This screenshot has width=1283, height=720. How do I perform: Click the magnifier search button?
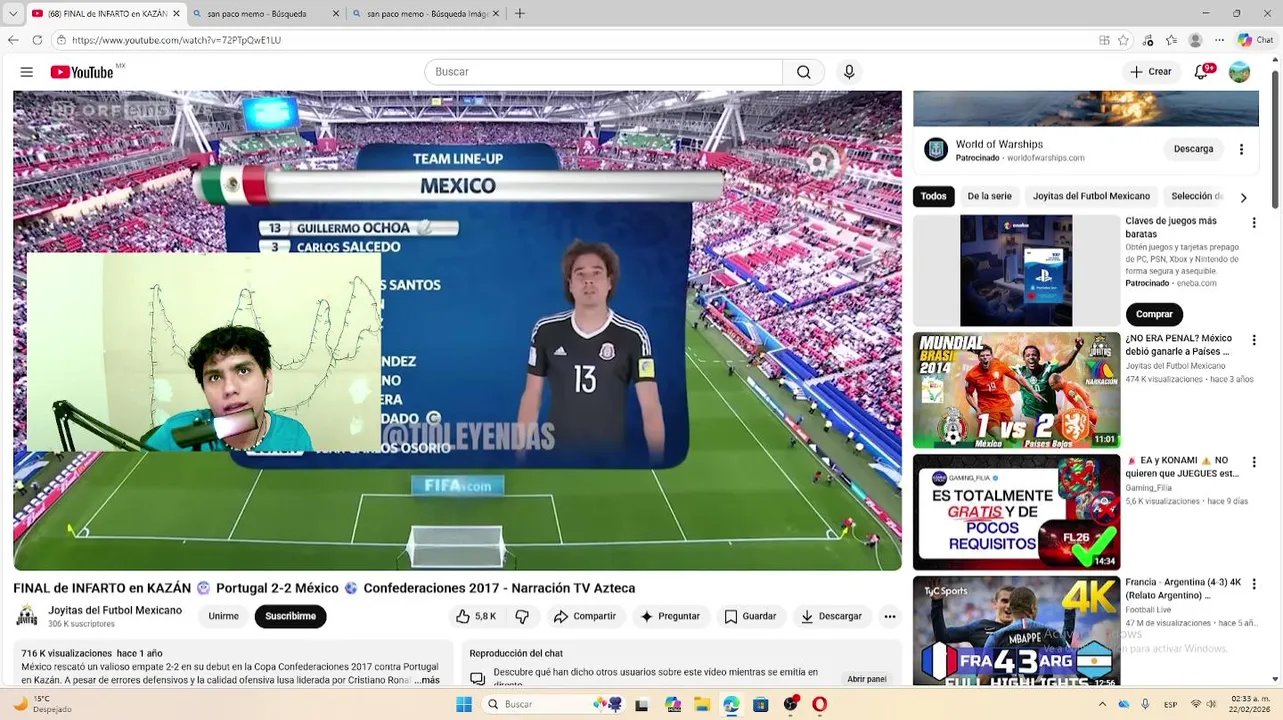click(804, 72)
